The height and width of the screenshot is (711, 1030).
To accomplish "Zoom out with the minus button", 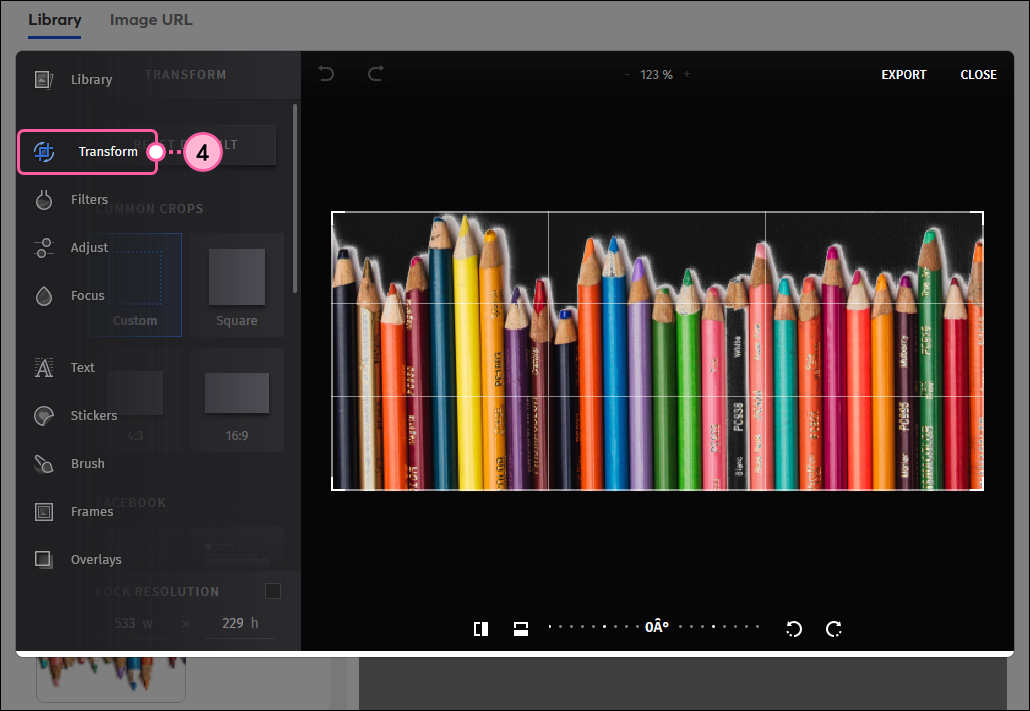I will coord(627,75).
